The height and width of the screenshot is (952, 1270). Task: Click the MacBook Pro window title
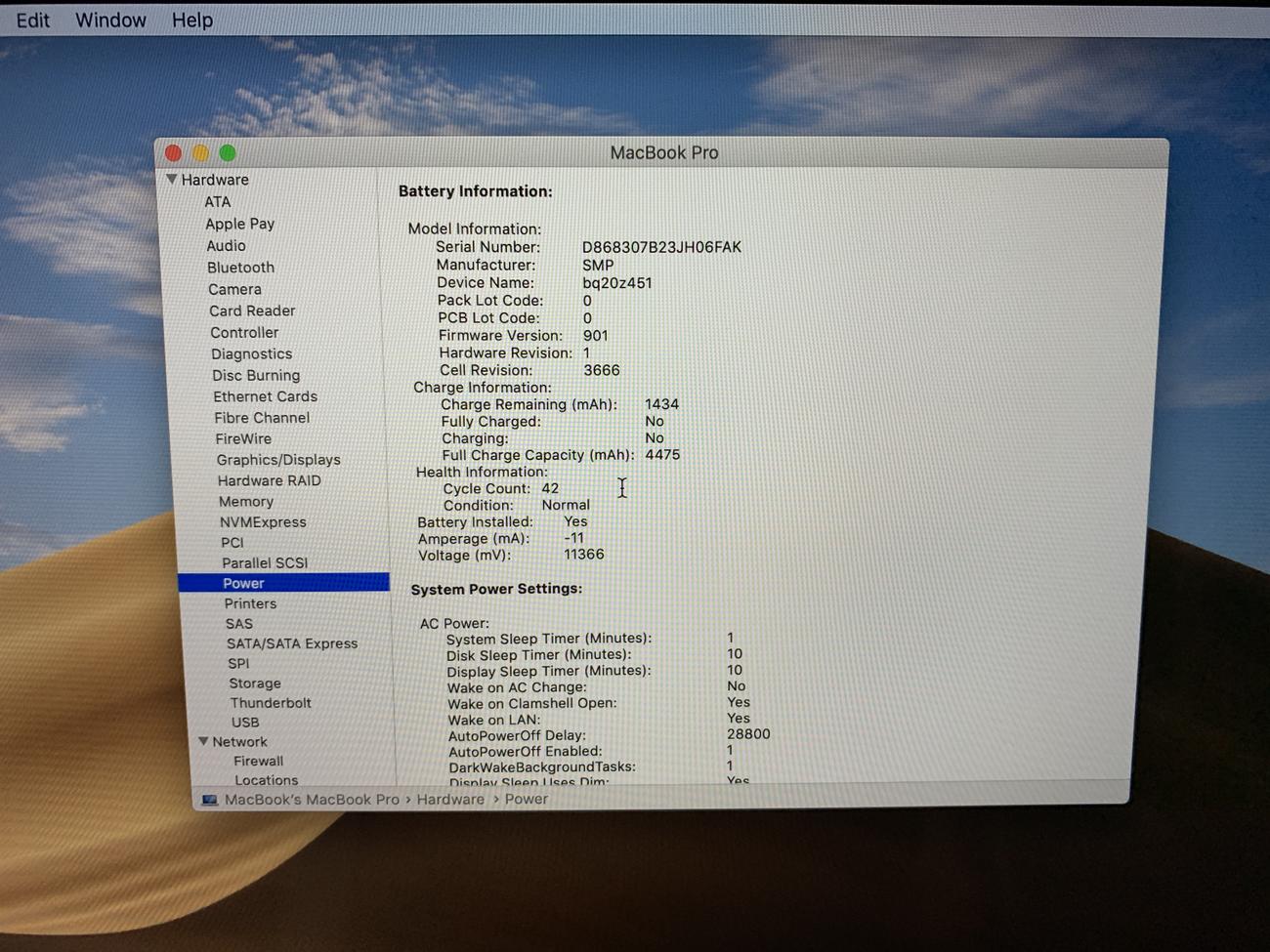[x=664, y=152]
